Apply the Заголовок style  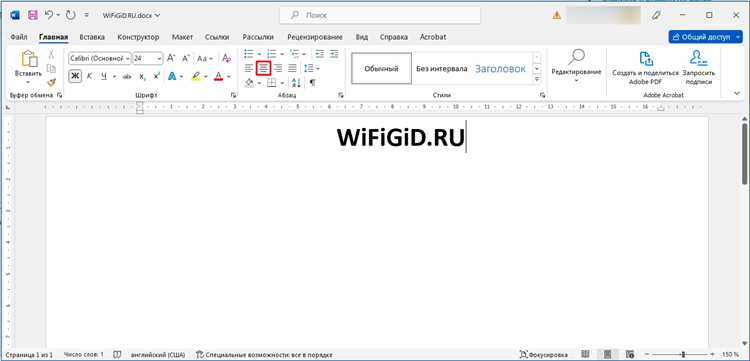(x=500, y=68)
